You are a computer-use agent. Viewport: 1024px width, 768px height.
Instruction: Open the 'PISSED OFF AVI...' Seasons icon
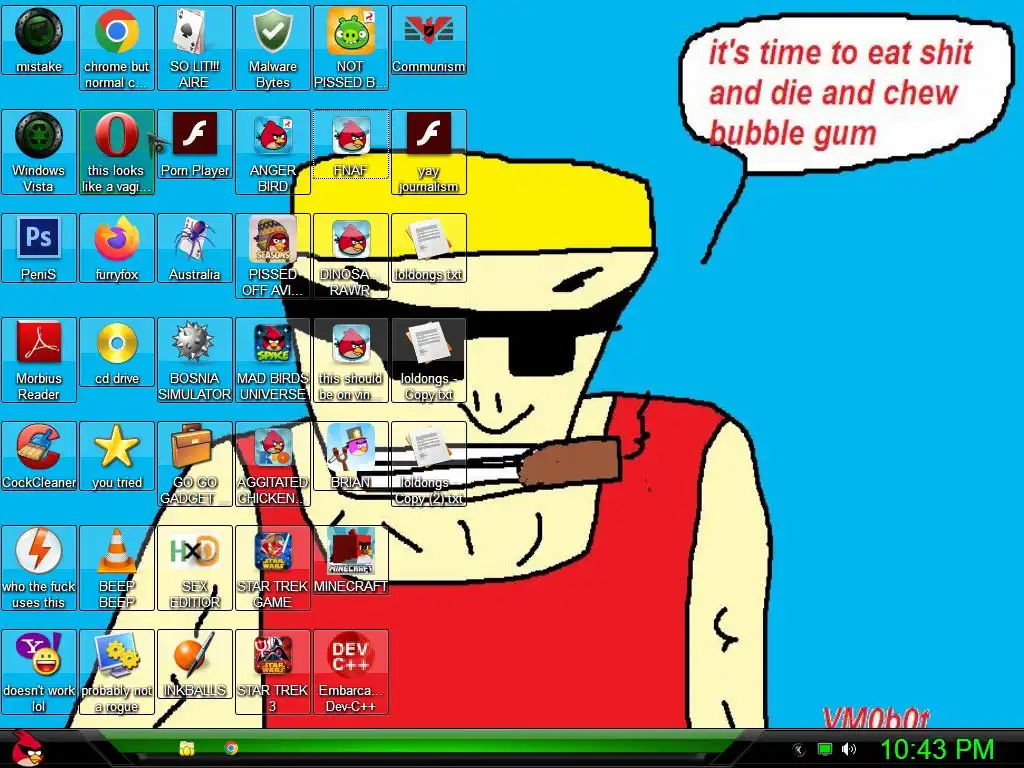[x=272, y=255]
